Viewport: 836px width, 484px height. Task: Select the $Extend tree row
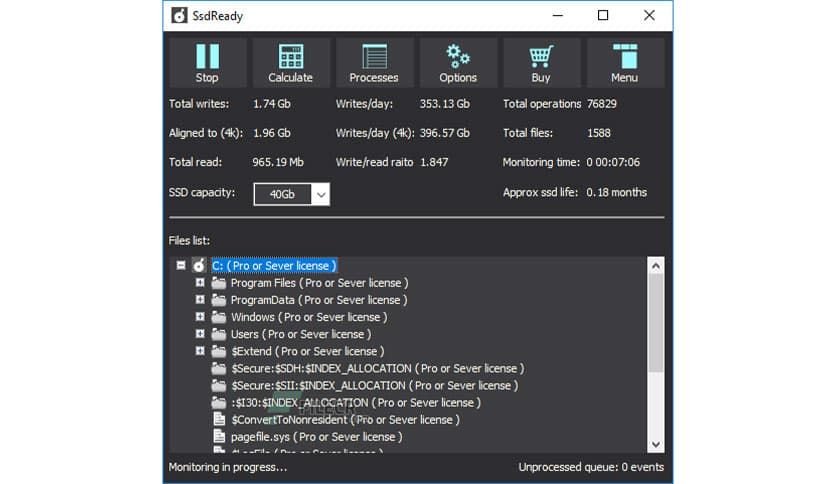point(308,351)
